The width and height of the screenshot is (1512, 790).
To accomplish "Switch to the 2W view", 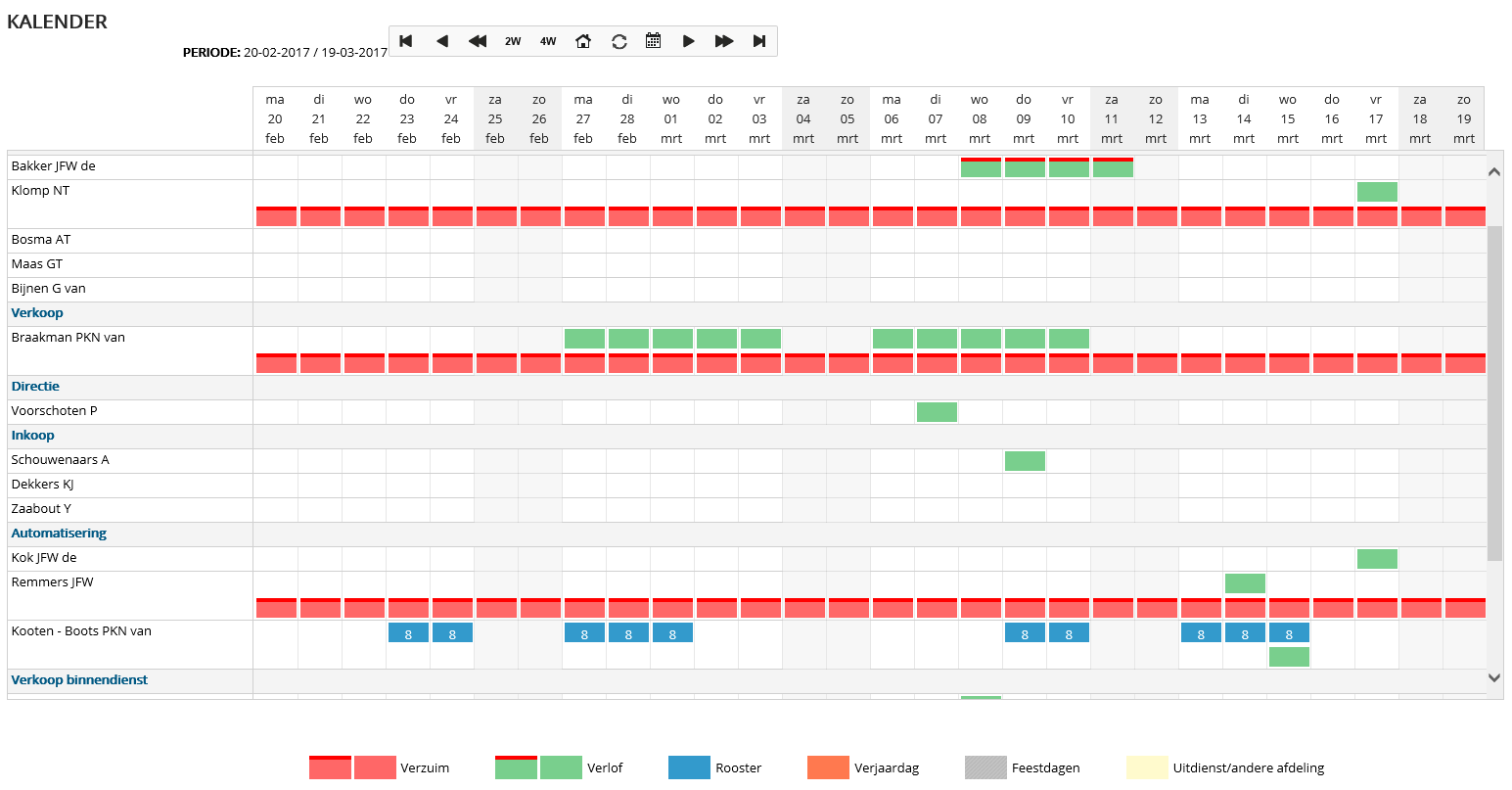I will [513, 41].
